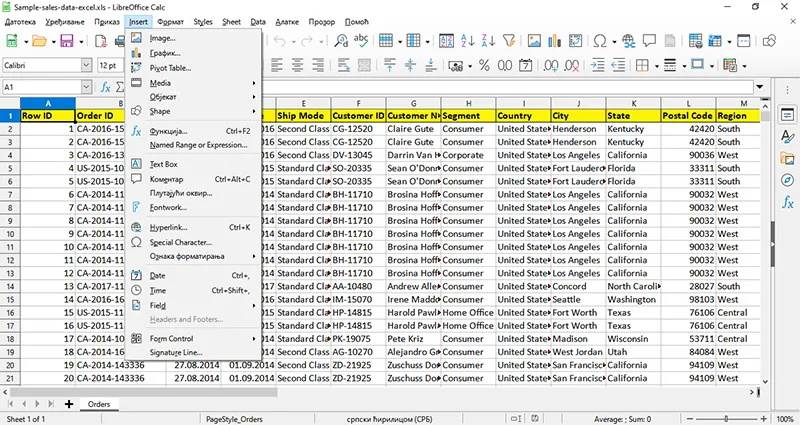The width and height of the screenshot is (800, 425).
Task: Click the New spreadsheet toolbar icon
Action: tap(11, 41)
